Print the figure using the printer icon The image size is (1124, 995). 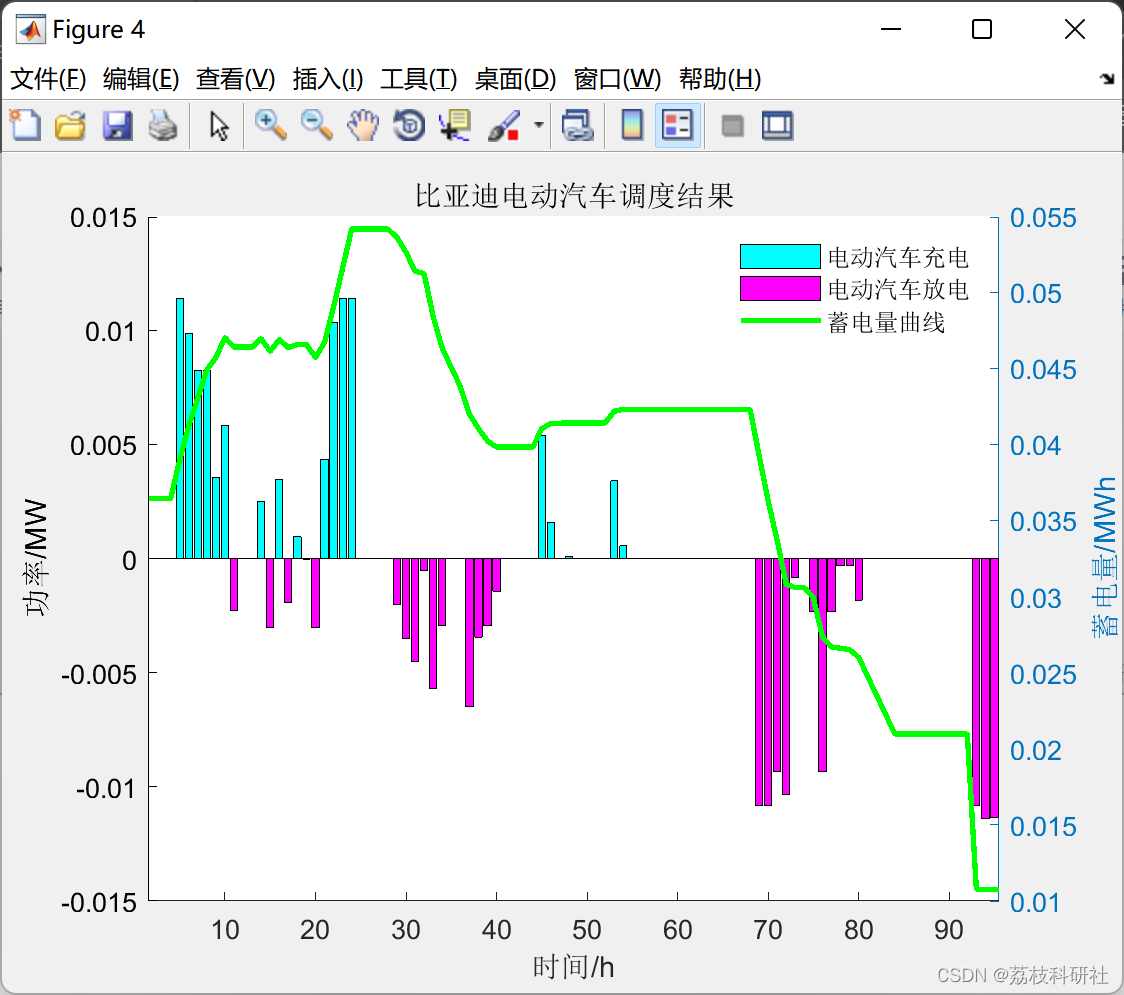coord(163,125)
